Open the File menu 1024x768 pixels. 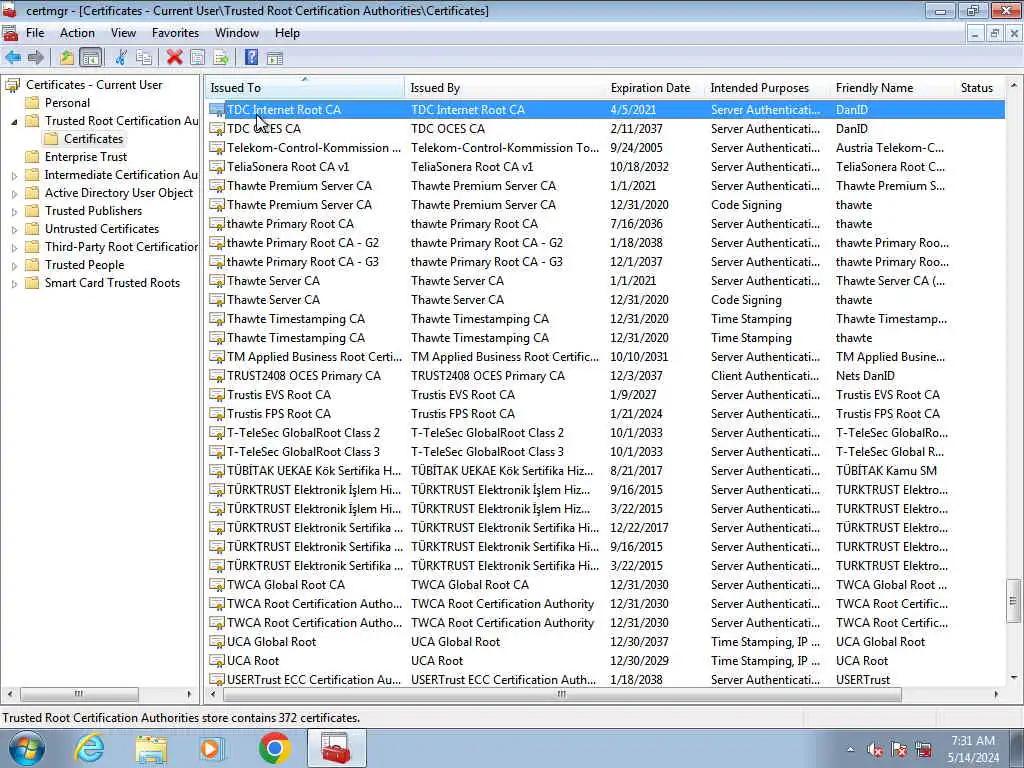(x=35, y=33)
